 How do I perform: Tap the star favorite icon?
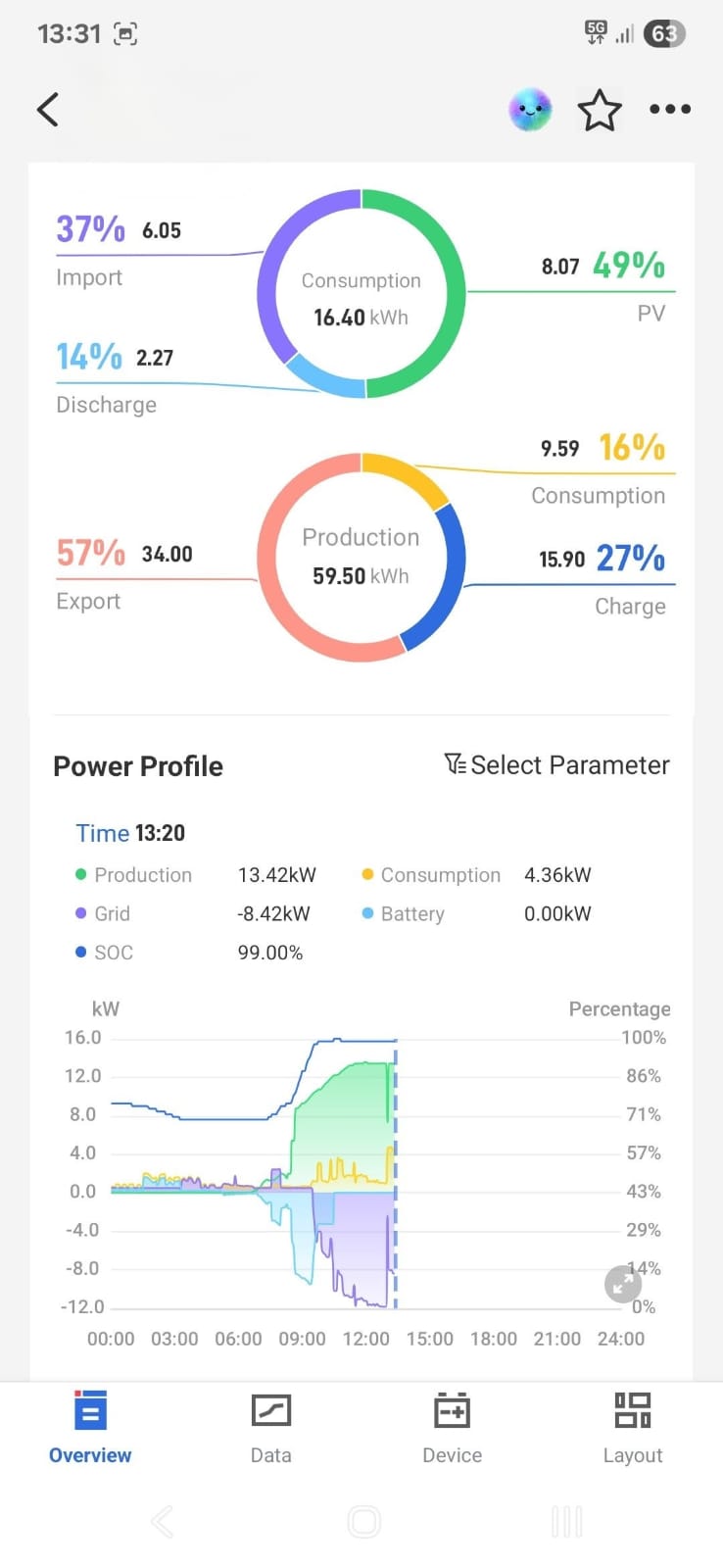600,110
